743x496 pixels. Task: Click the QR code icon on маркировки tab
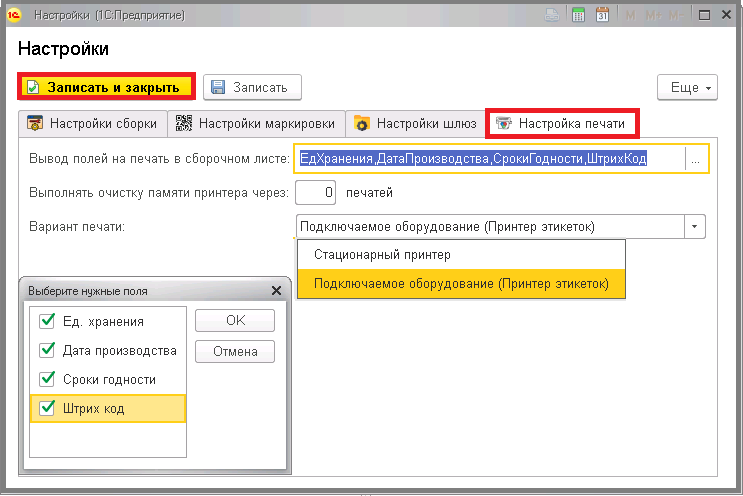184,123
